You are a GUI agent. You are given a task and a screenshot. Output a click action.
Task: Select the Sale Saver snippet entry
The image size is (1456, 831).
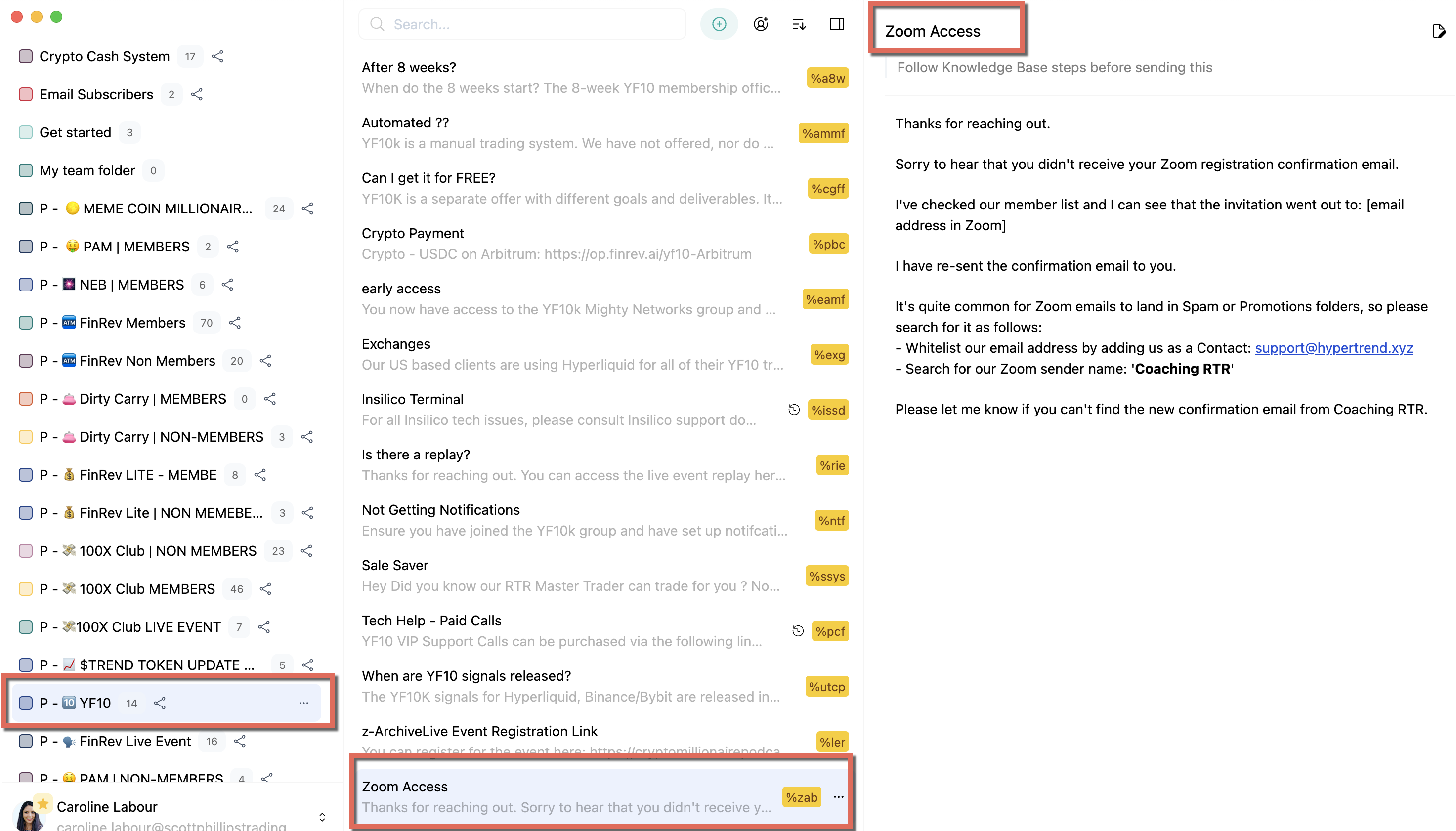point(571,575)
